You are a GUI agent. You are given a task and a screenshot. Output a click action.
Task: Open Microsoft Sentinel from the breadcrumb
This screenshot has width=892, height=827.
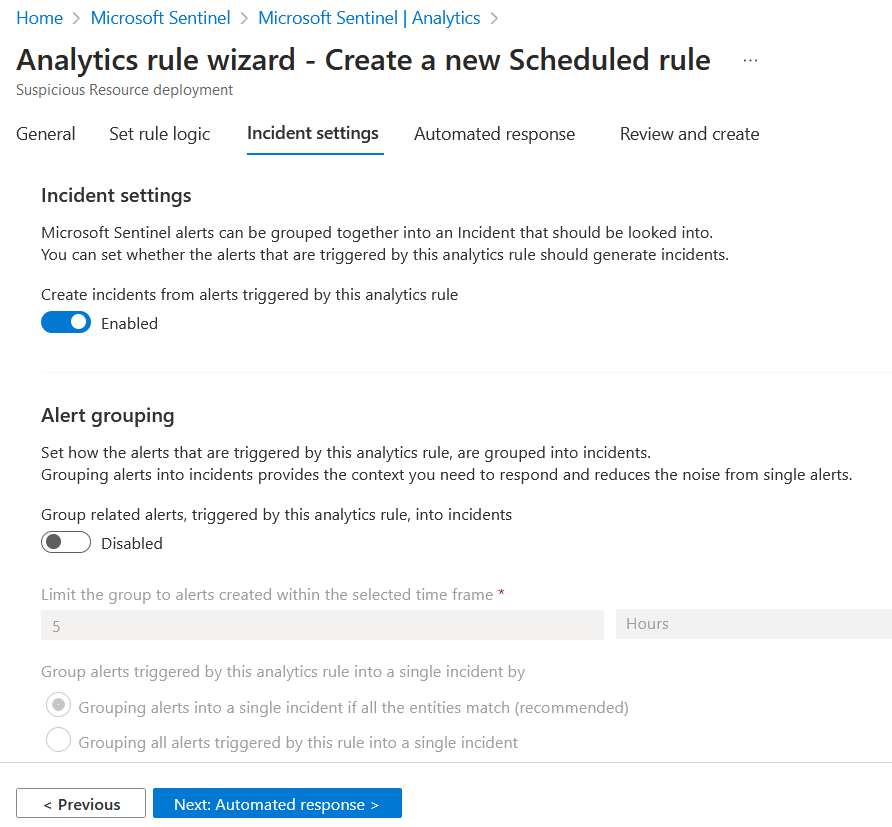160,17
